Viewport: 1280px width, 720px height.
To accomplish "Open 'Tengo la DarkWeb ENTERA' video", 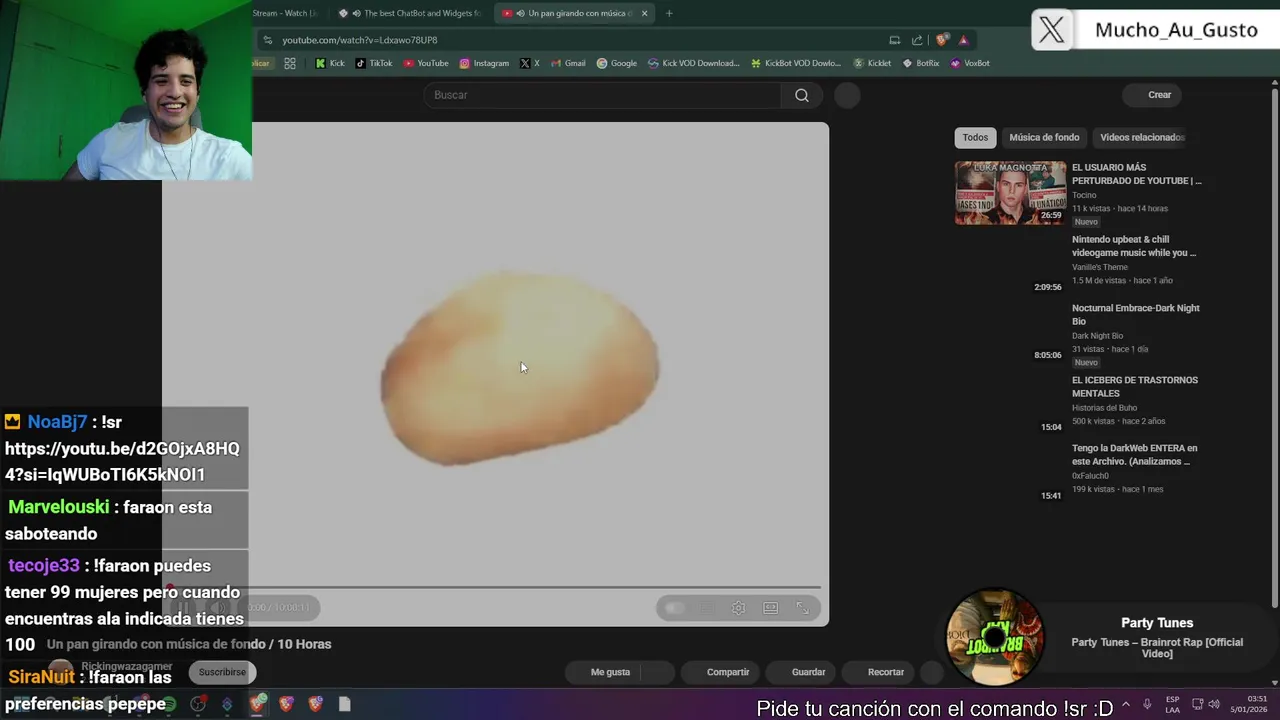I will coord(1134,455).
